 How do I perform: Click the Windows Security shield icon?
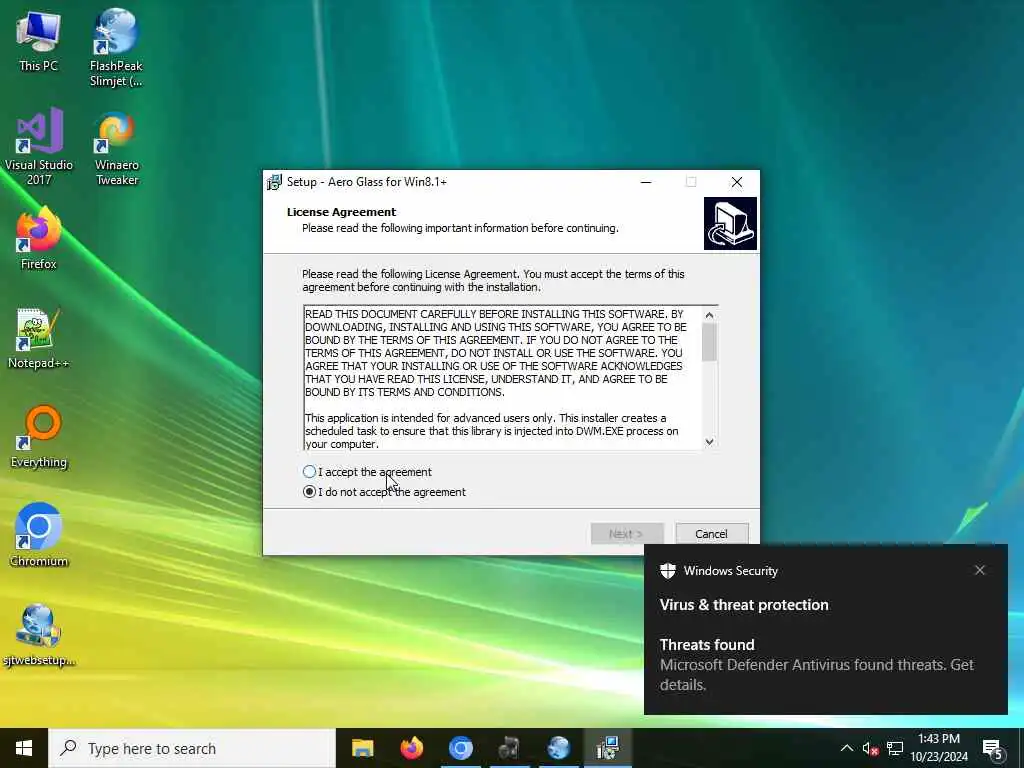(667, 571)
